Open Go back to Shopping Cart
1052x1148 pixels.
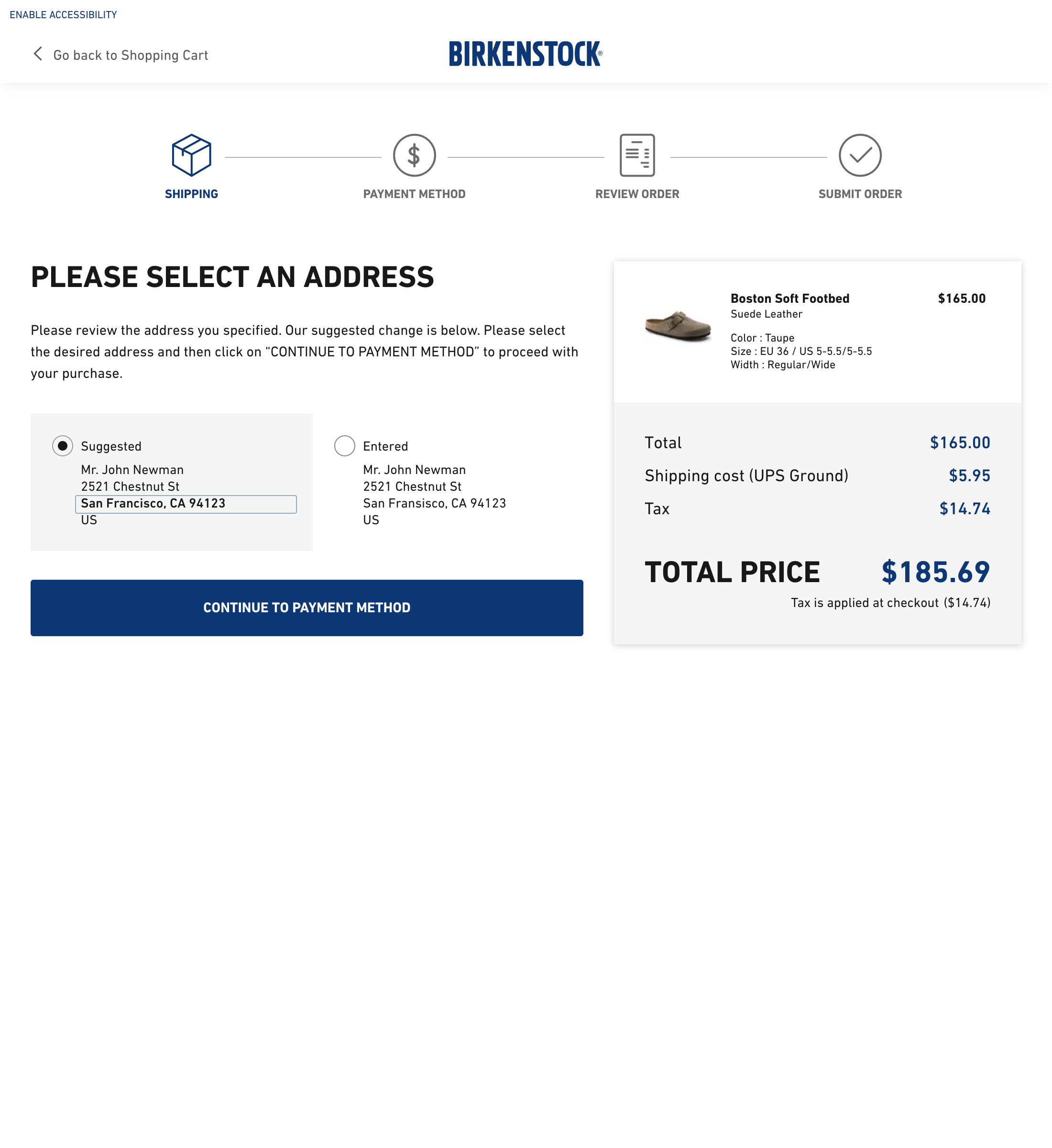pos(131,54)
